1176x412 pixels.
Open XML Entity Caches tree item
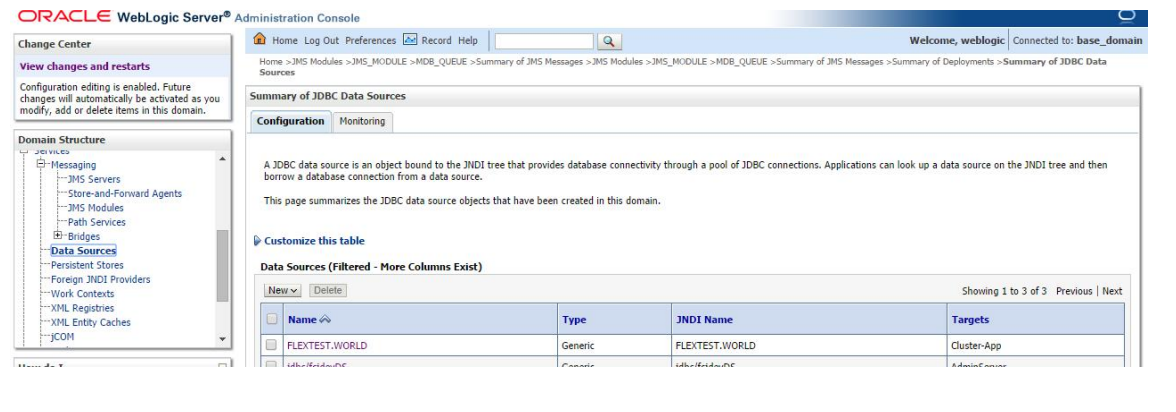[x=91, y=322]
